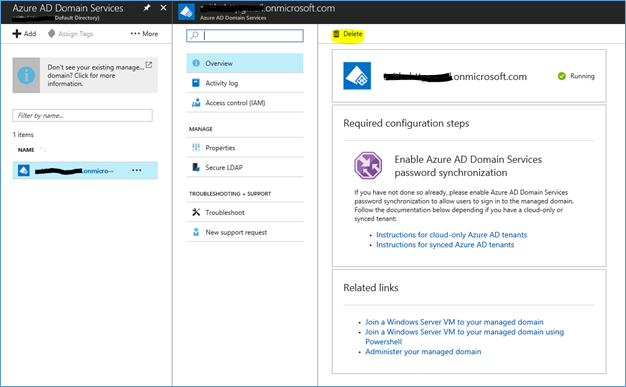Open Administer your managed domain link

pos(423,352)
